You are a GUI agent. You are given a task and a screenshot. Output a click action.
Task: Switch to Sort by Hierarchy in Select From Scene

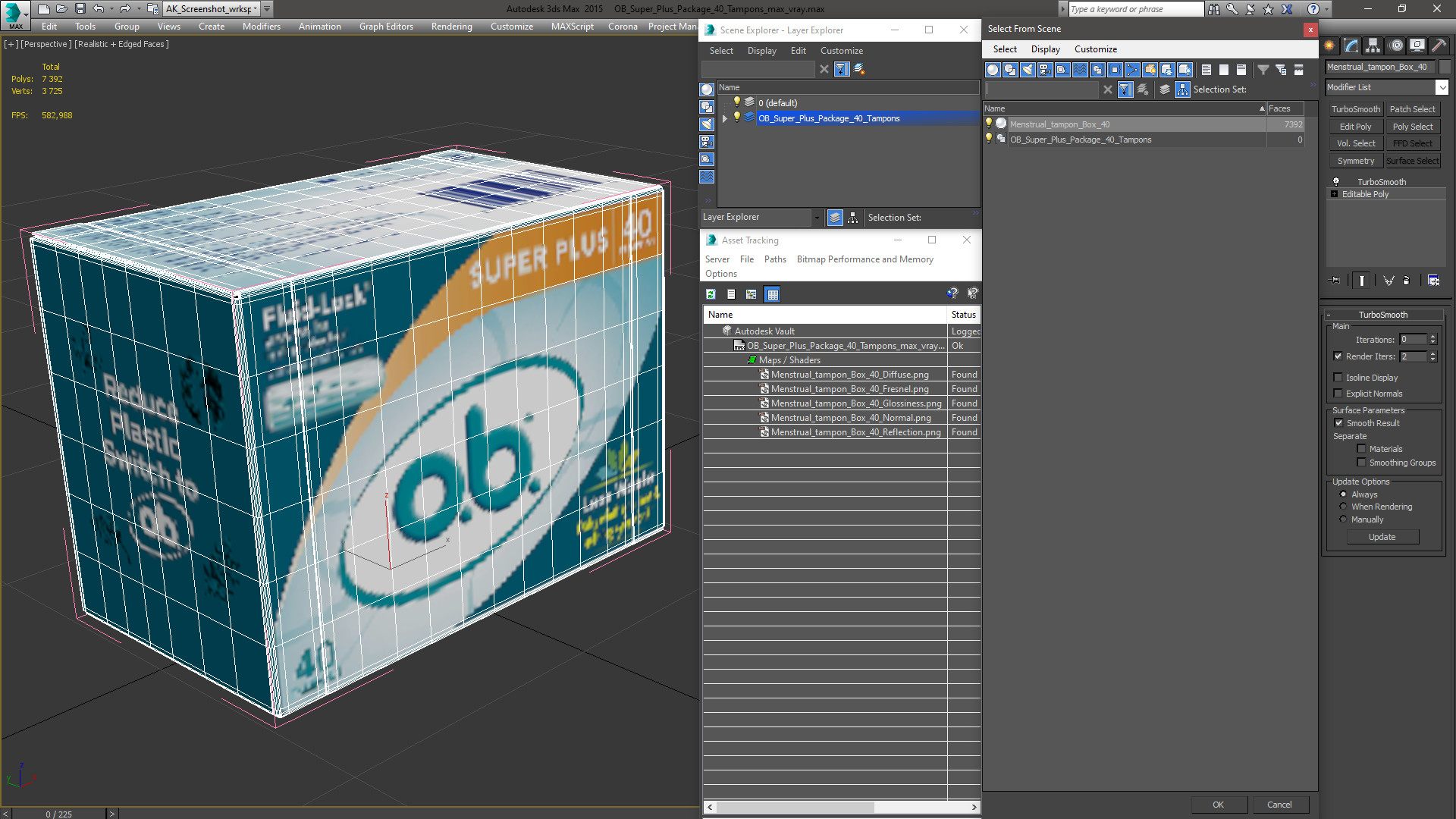point(1183,89)
